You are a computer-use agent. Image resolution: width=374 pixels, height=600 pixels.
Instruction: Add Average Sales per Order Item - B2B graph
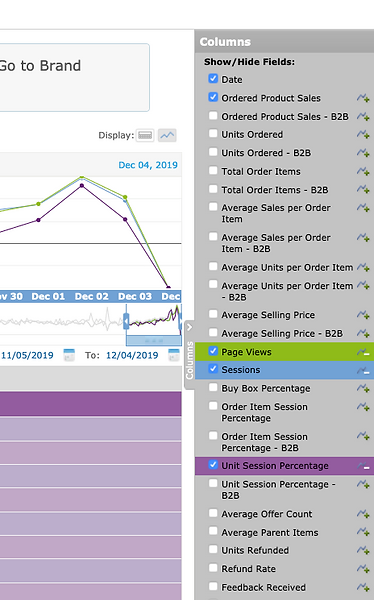point(363,238)
